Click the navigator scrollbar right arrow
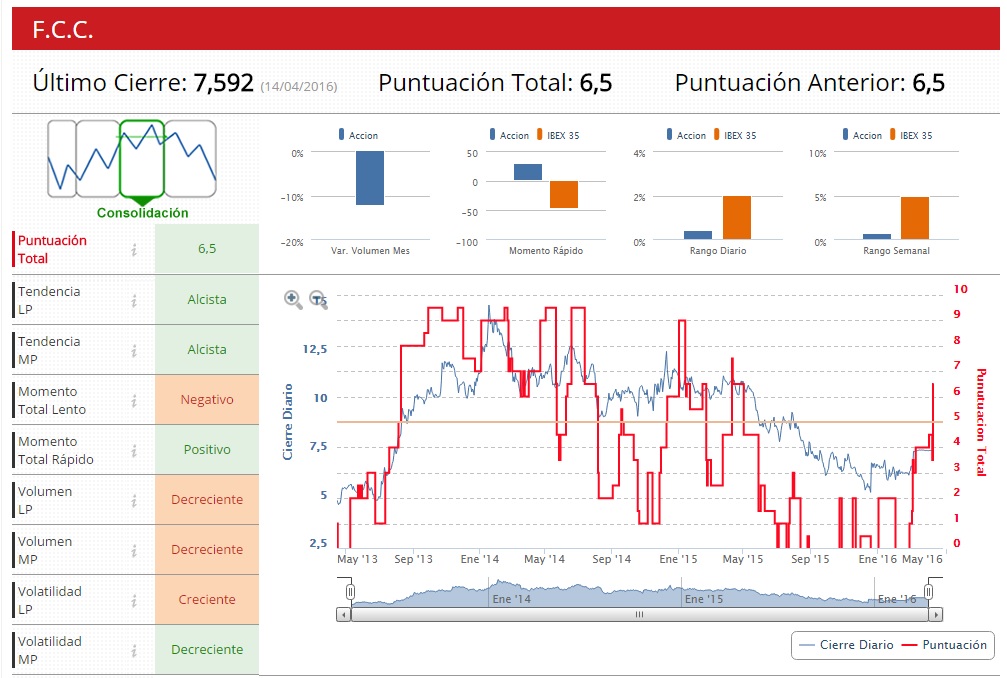Screen dimensions: 1007x678 coord(936,614)
